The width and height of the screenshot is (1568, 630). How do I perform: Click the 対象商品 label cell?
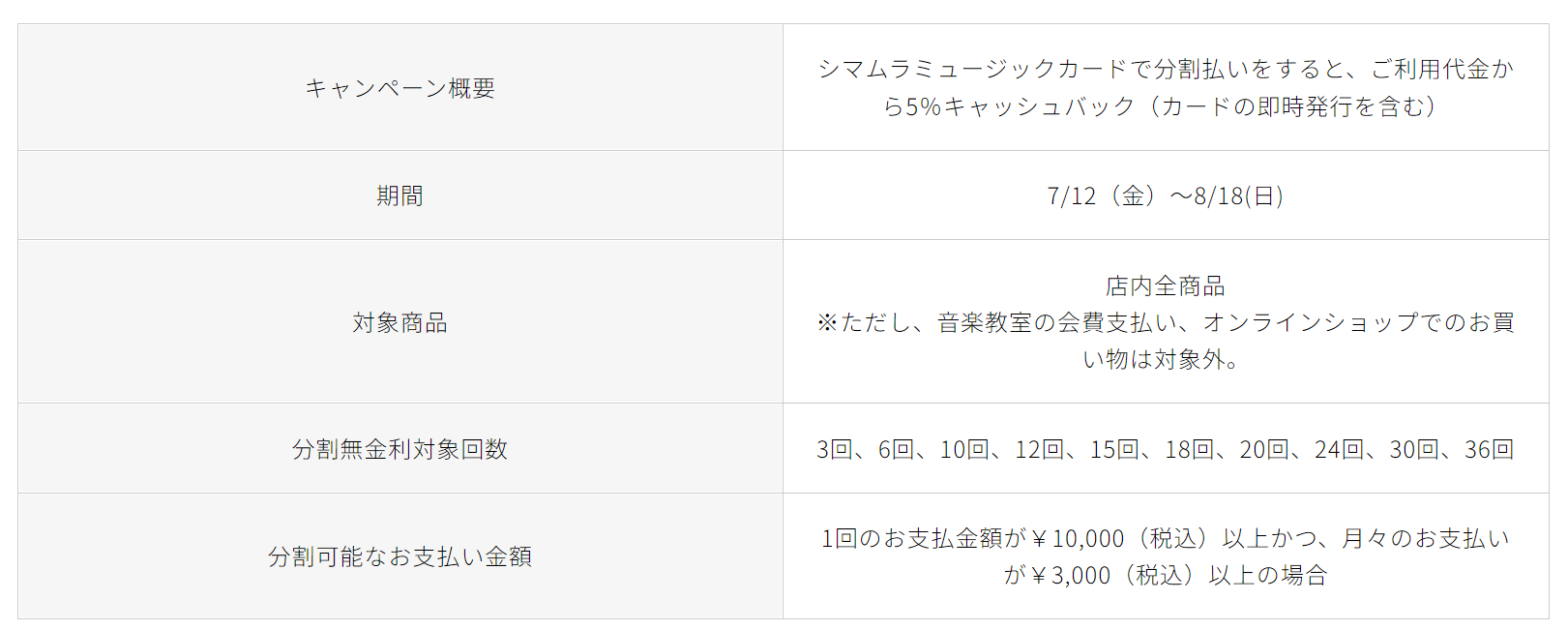tap(399, 322)
